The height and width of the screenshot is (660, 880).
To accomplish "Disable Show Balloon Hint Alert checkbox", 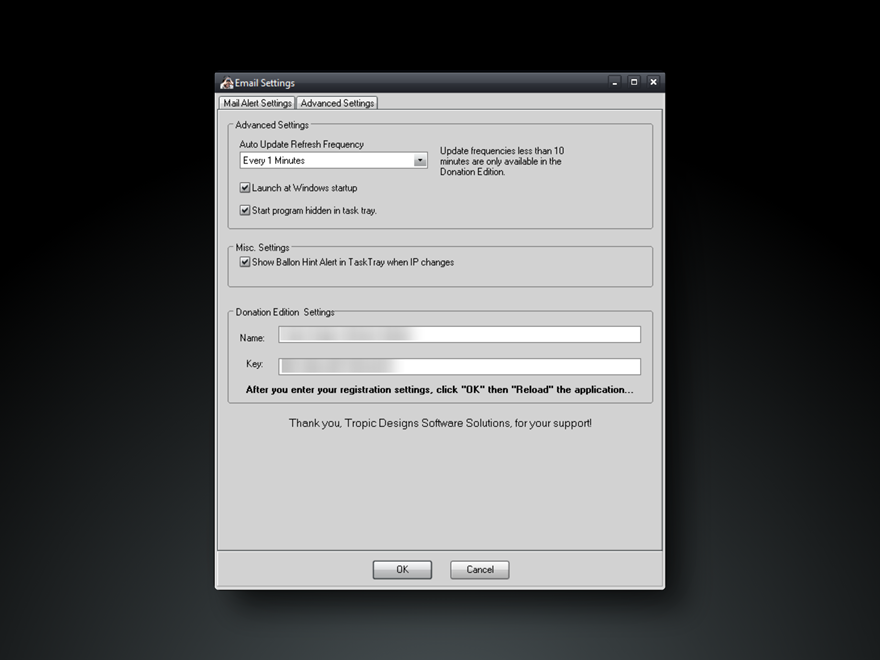I will coord(245,263).
